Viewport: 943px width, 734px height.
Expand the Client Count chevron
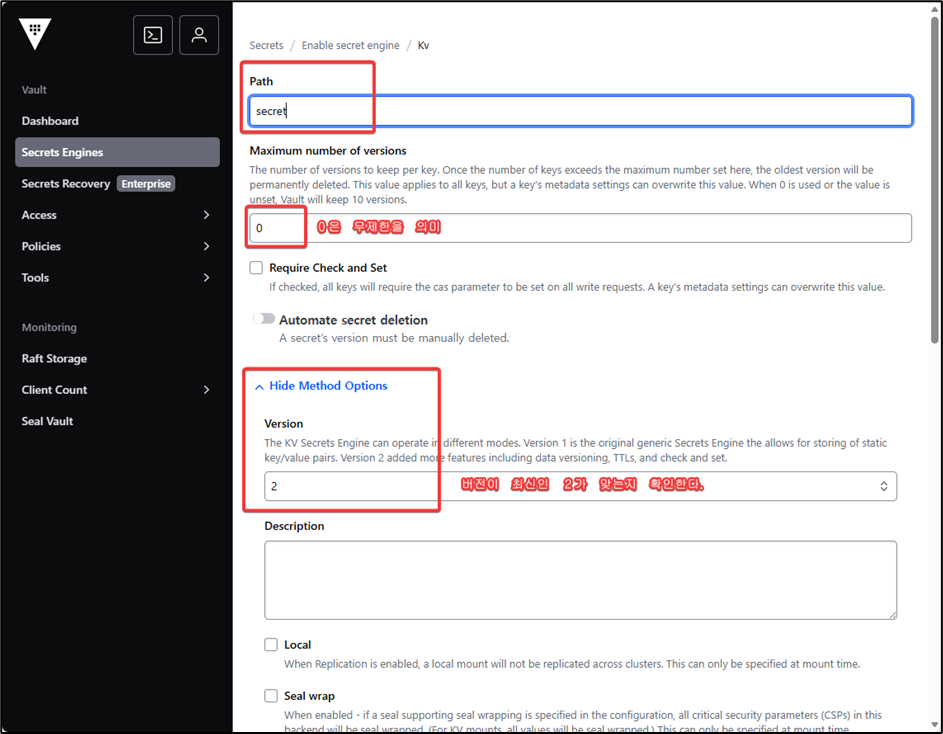(x=206, y=390)
